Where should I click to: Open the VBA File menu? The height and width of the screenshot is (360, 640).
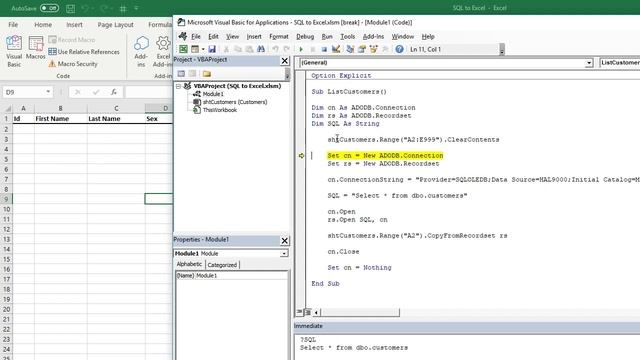196,36
